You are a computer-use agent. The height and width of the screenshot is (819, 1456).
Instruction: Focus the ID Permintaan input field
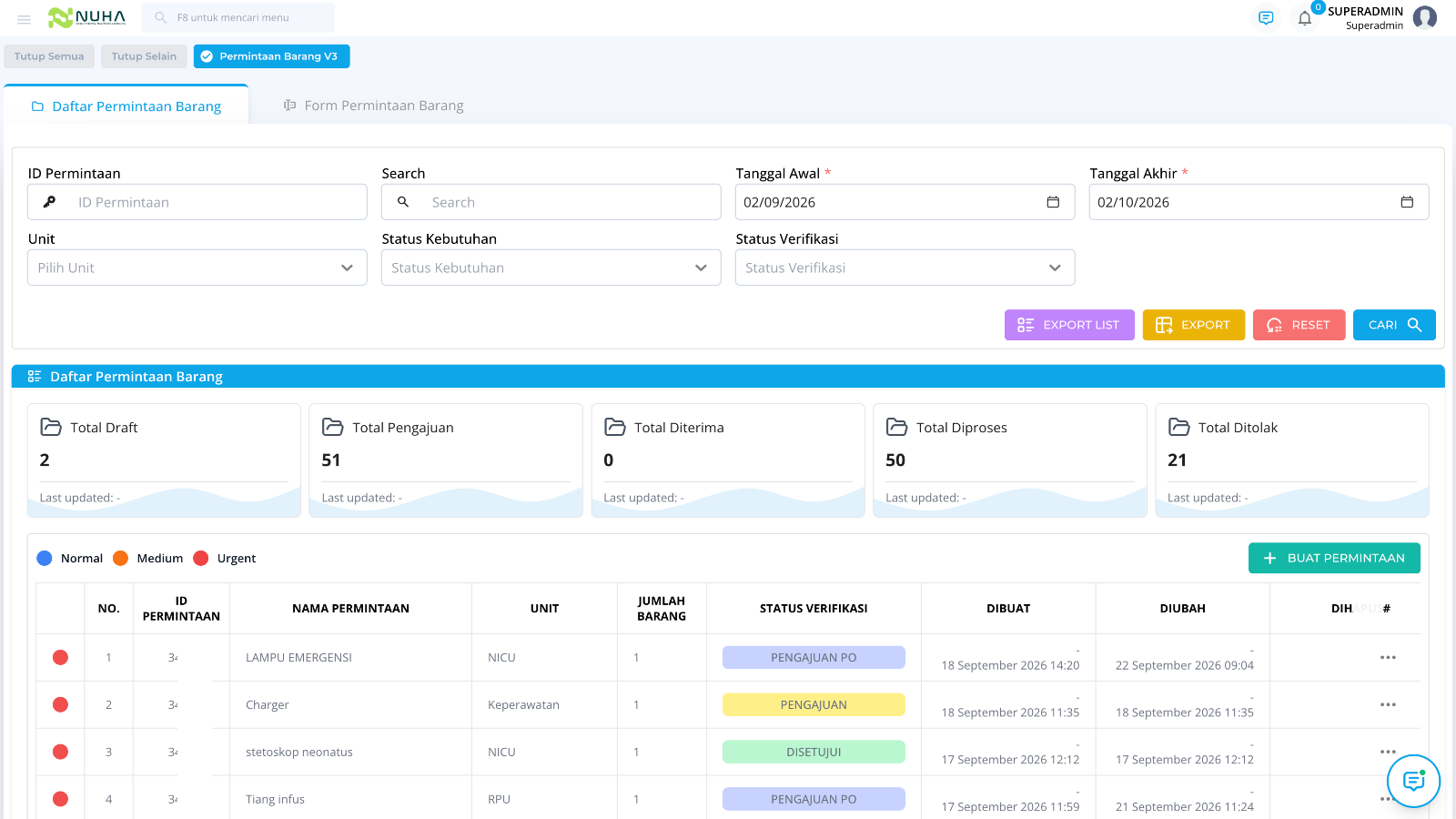coord(197,202)
